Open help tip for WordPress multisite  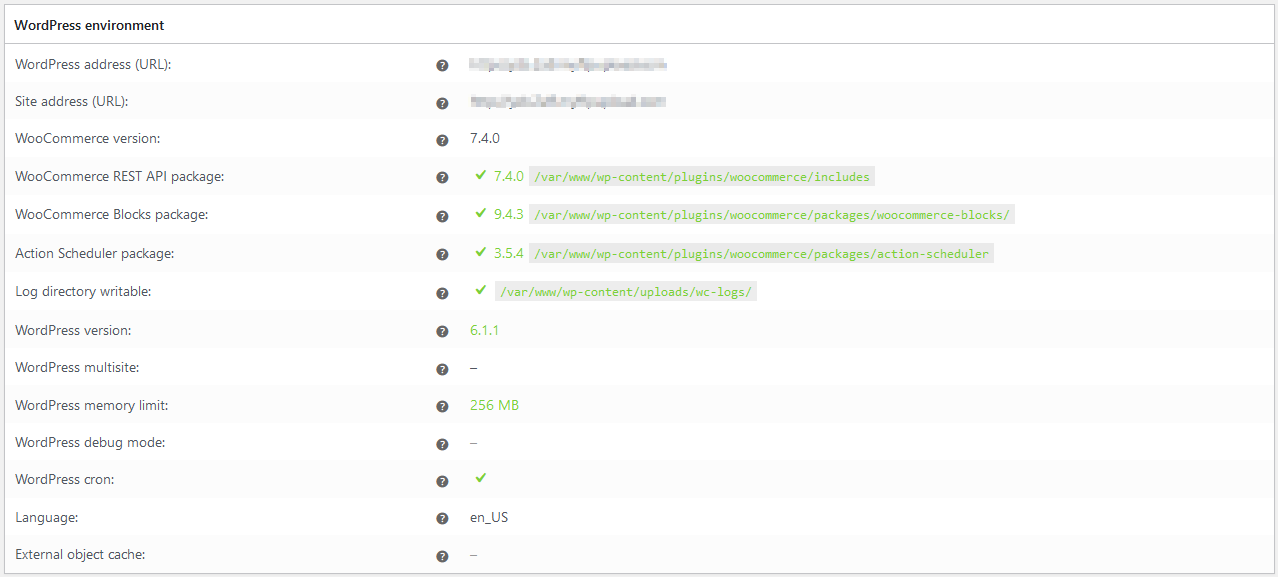(442, 369)
